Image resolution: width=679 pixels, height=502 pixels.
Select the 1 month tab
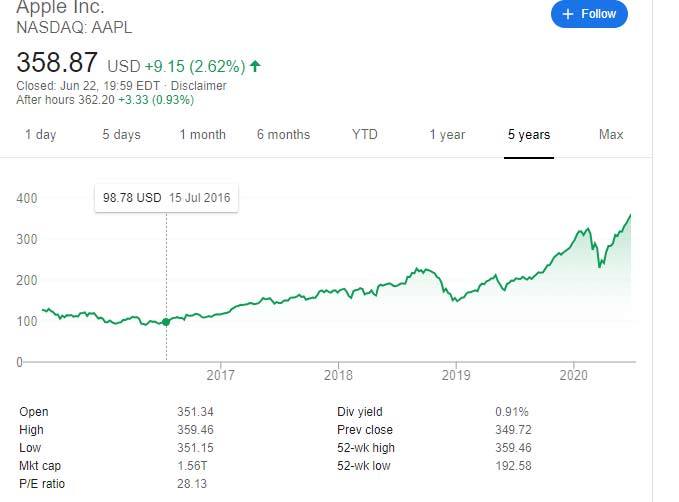click(x=203, y=135)
